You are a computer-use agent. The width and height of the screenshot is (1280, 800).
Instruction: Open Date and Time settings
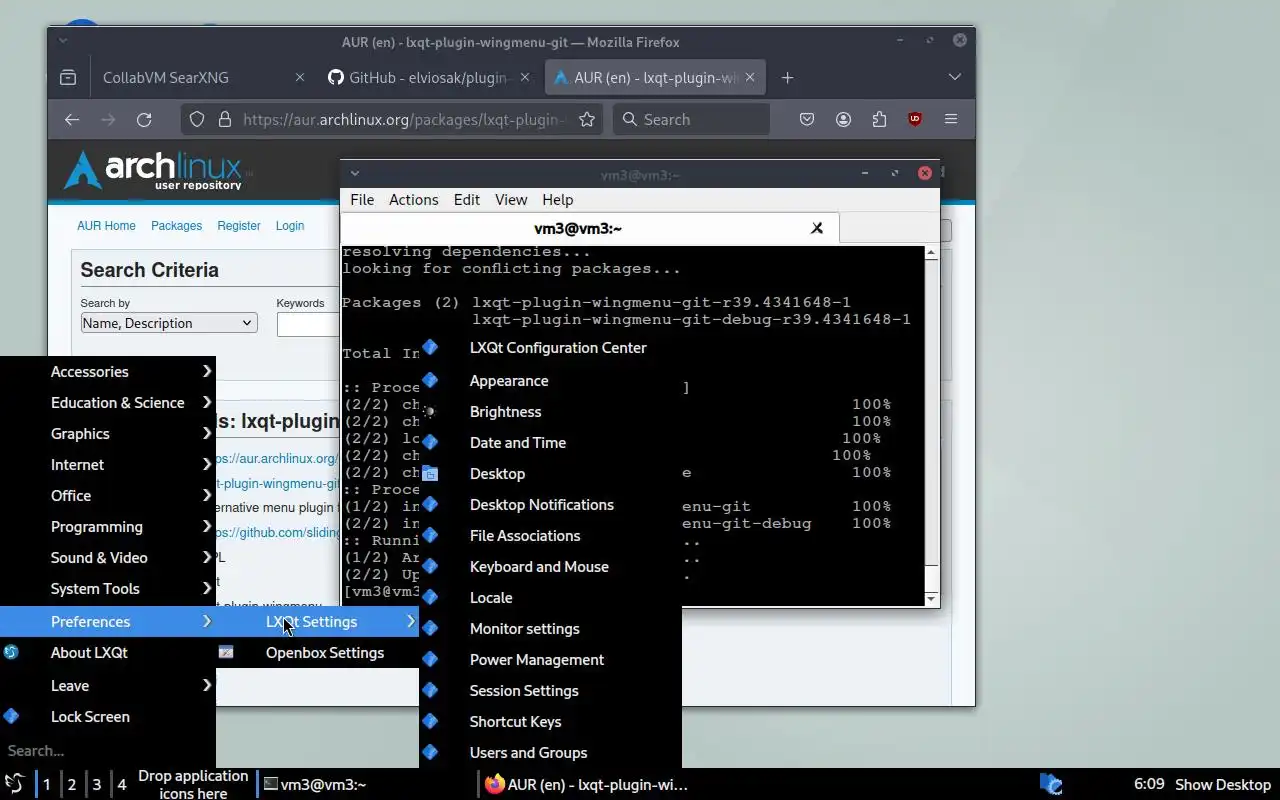[550, 443]
